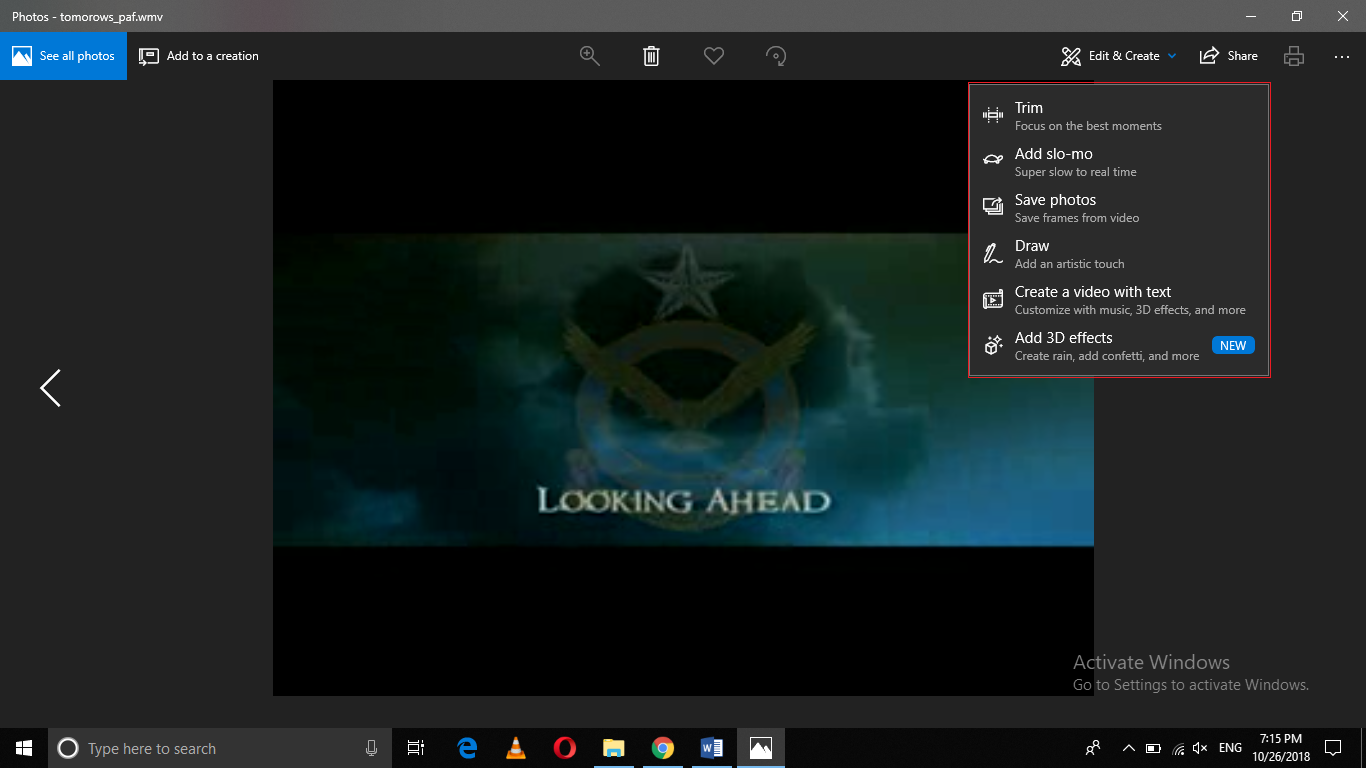
Task: Delete tomorows_paf.wmv using the trash icon
Action: [x=651, y=56]
